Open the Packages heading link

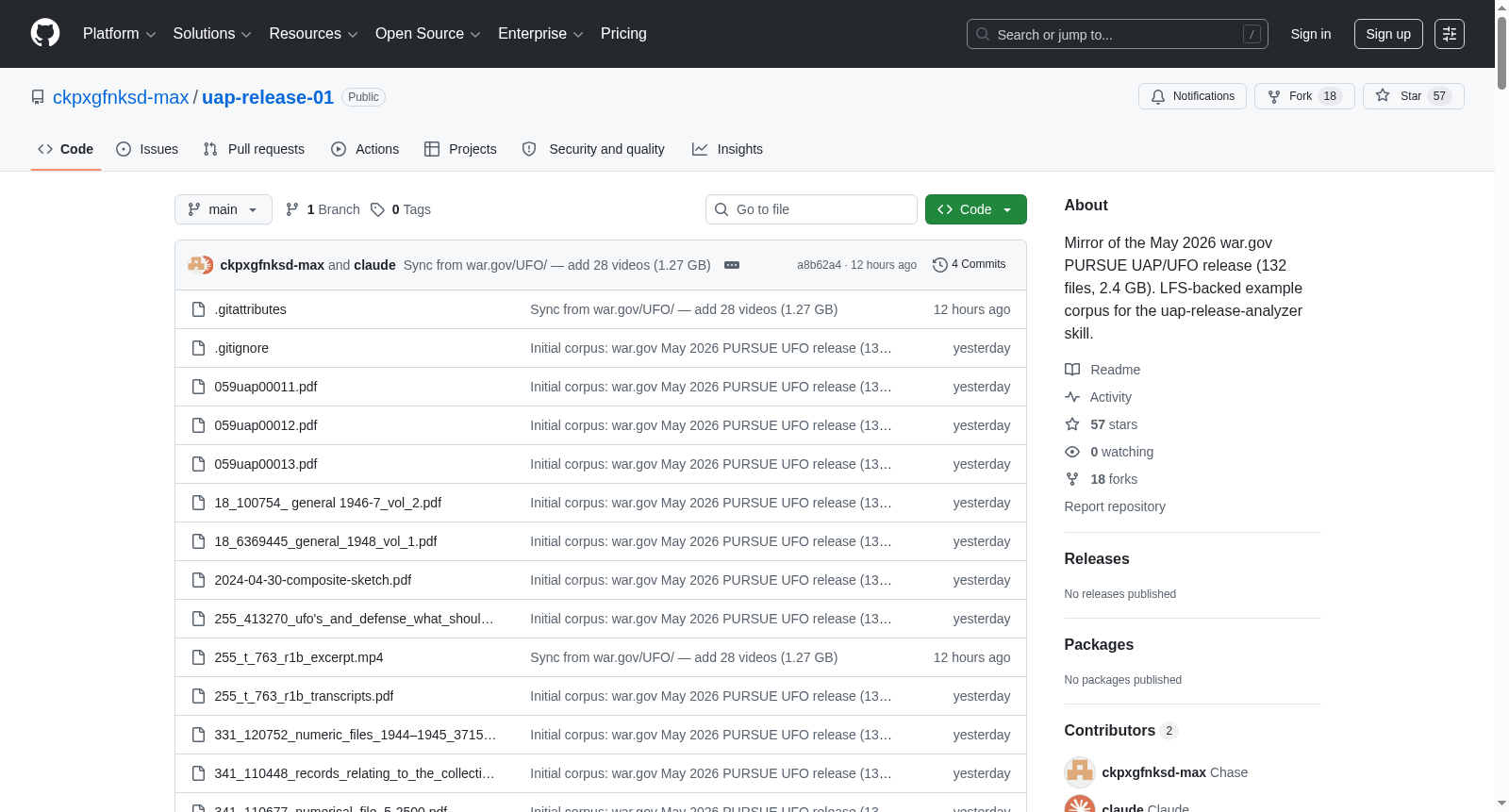coord(1099,644)
